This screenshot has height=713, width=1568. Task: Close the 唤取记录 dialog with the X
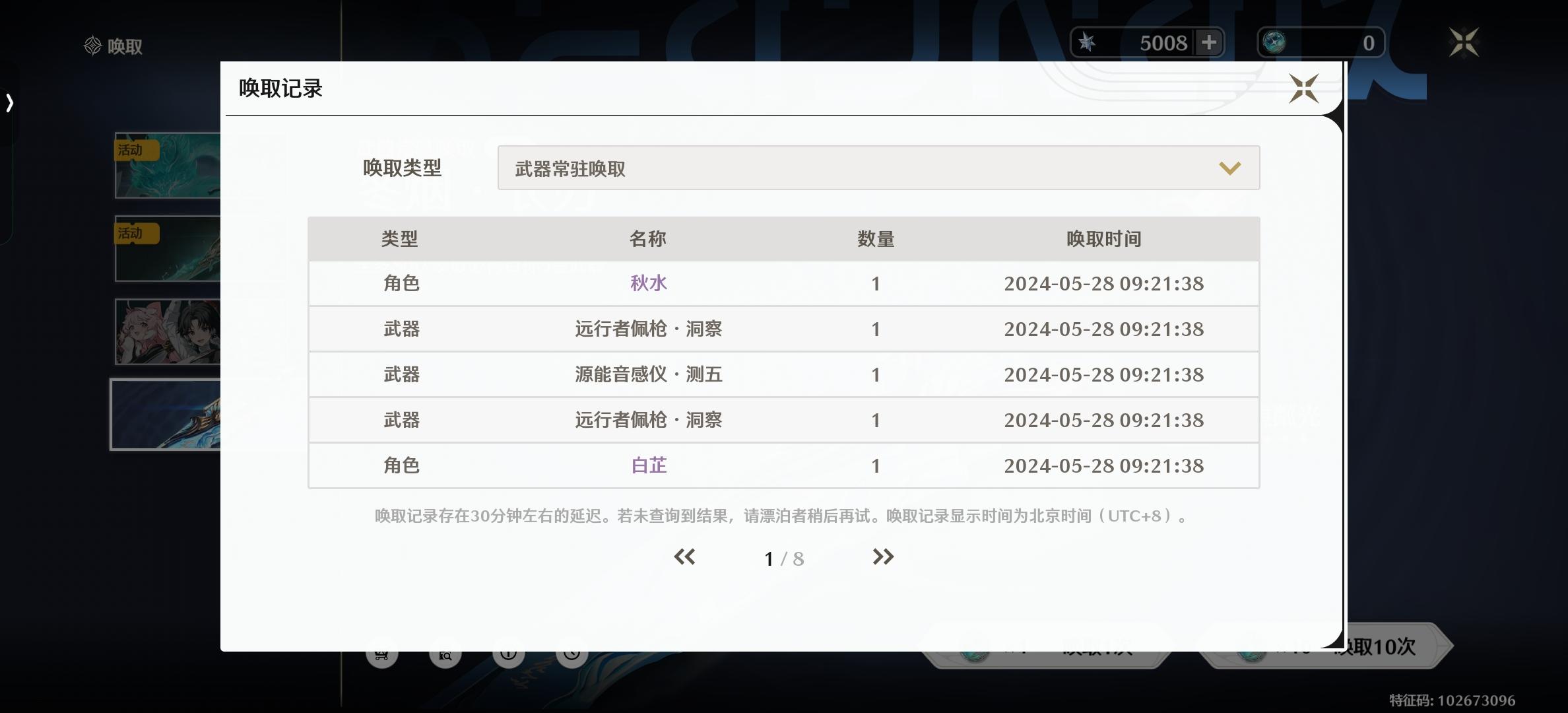(1303, 88)
